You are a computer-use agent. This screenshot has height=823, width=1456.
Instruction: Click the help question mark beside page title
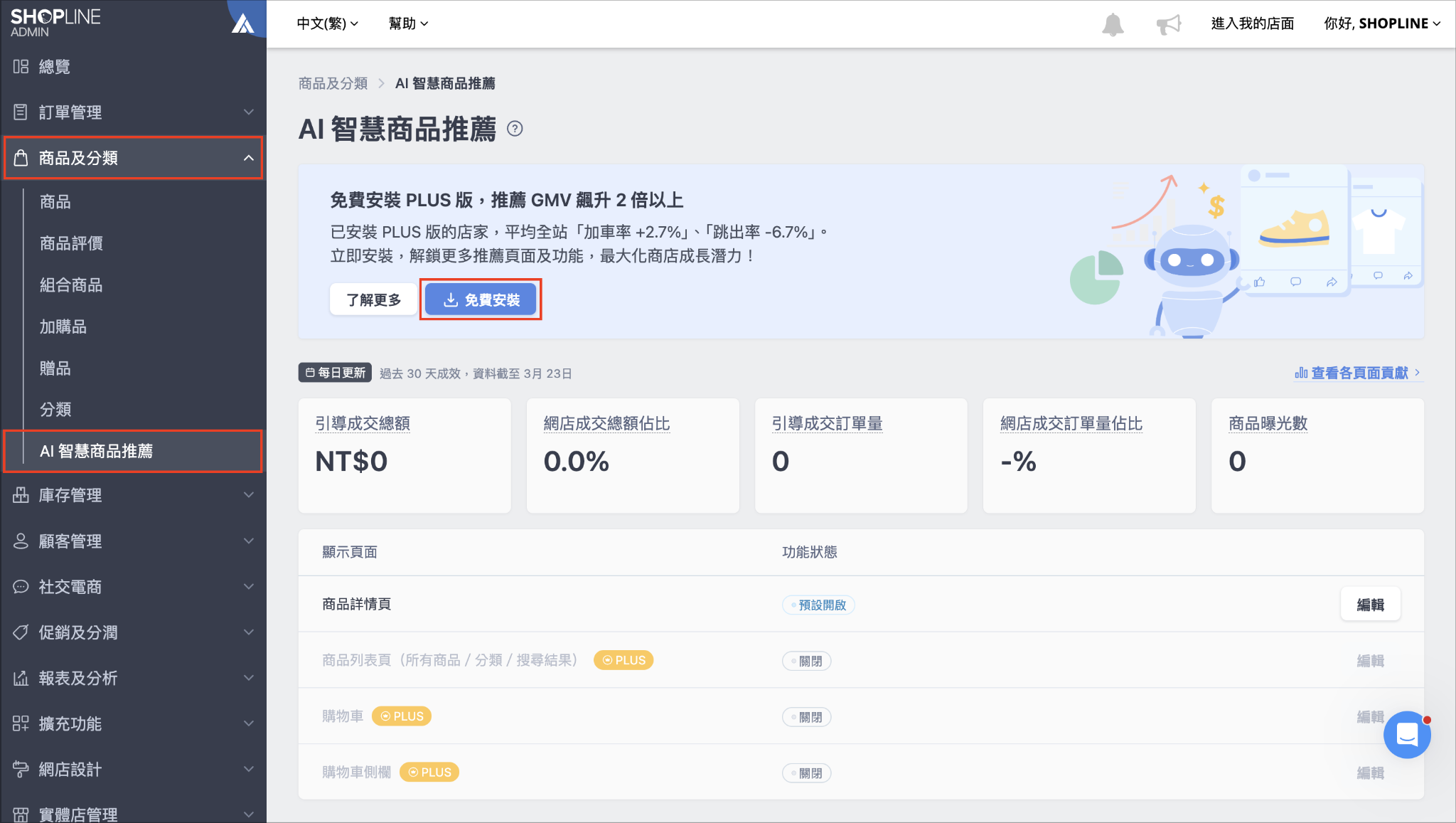(x=515, y=129)
